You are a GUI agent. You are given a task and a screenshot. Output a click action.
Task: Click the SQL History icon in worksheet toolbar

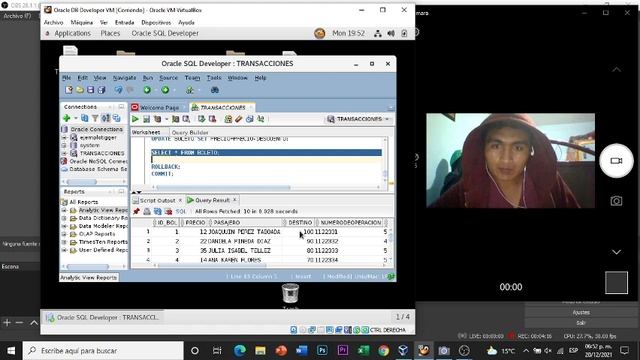[x=249, y=119]
